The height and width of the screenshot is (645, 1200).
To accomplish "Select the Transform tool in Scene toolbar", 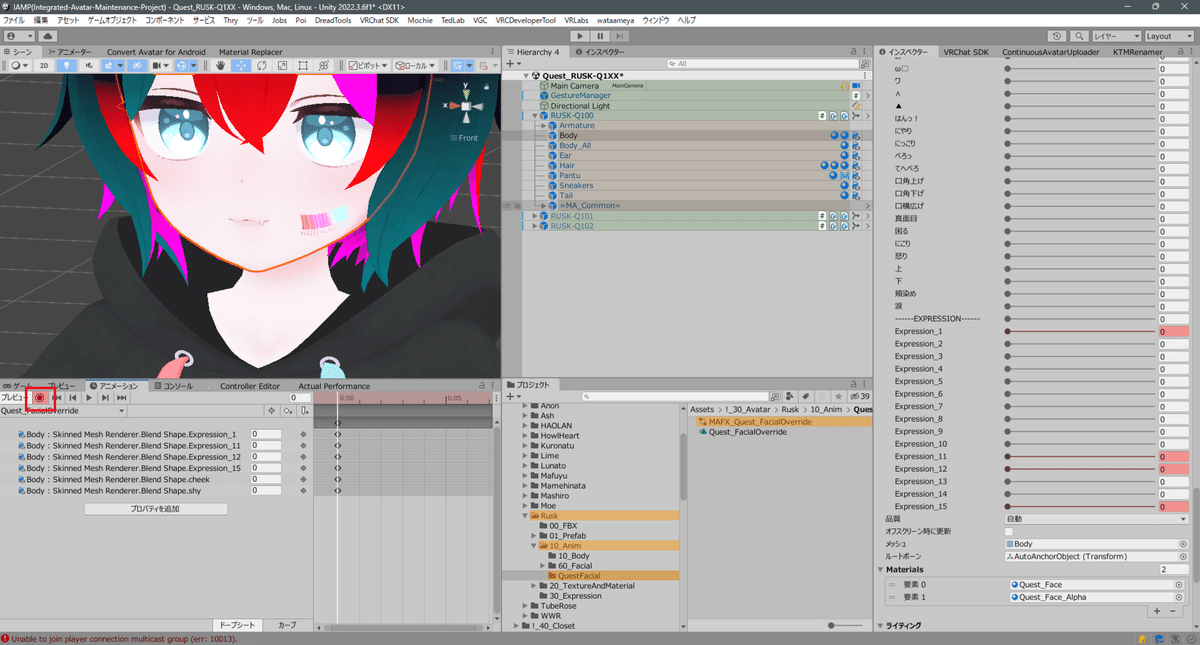I will coord(324,65).
